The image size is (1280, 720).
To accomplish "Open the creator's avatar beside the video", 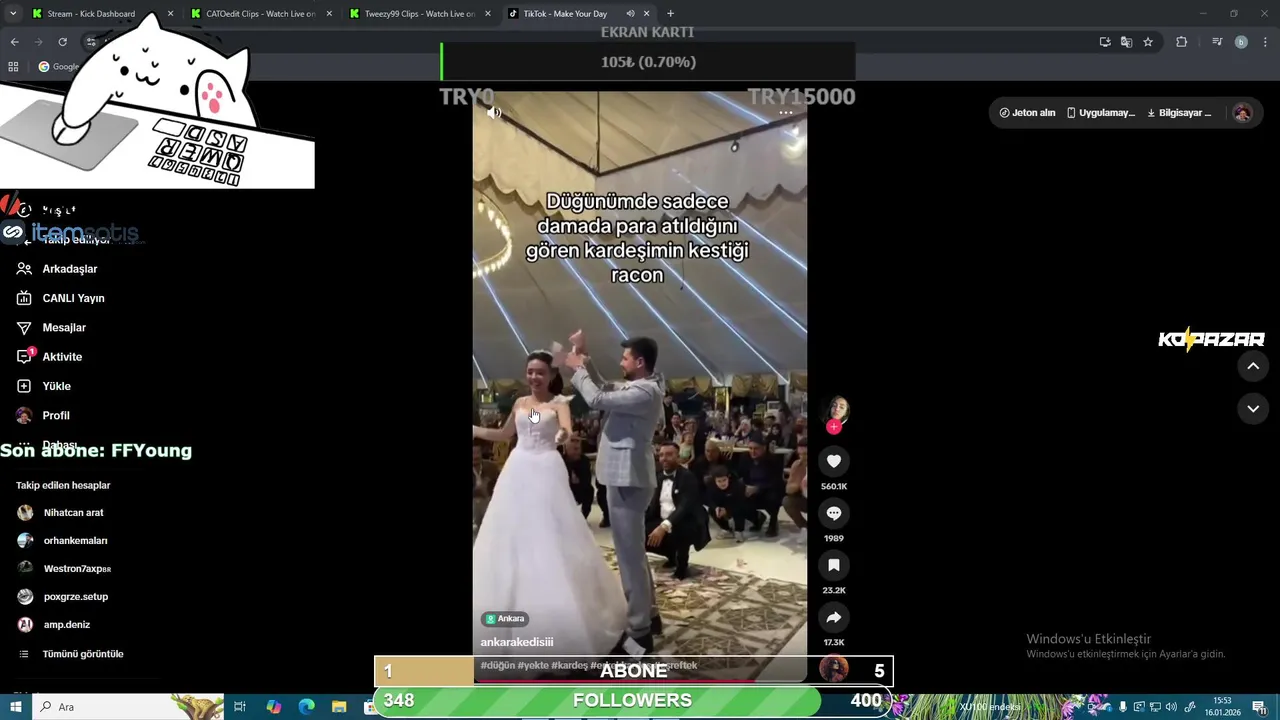I will [836, 408].
